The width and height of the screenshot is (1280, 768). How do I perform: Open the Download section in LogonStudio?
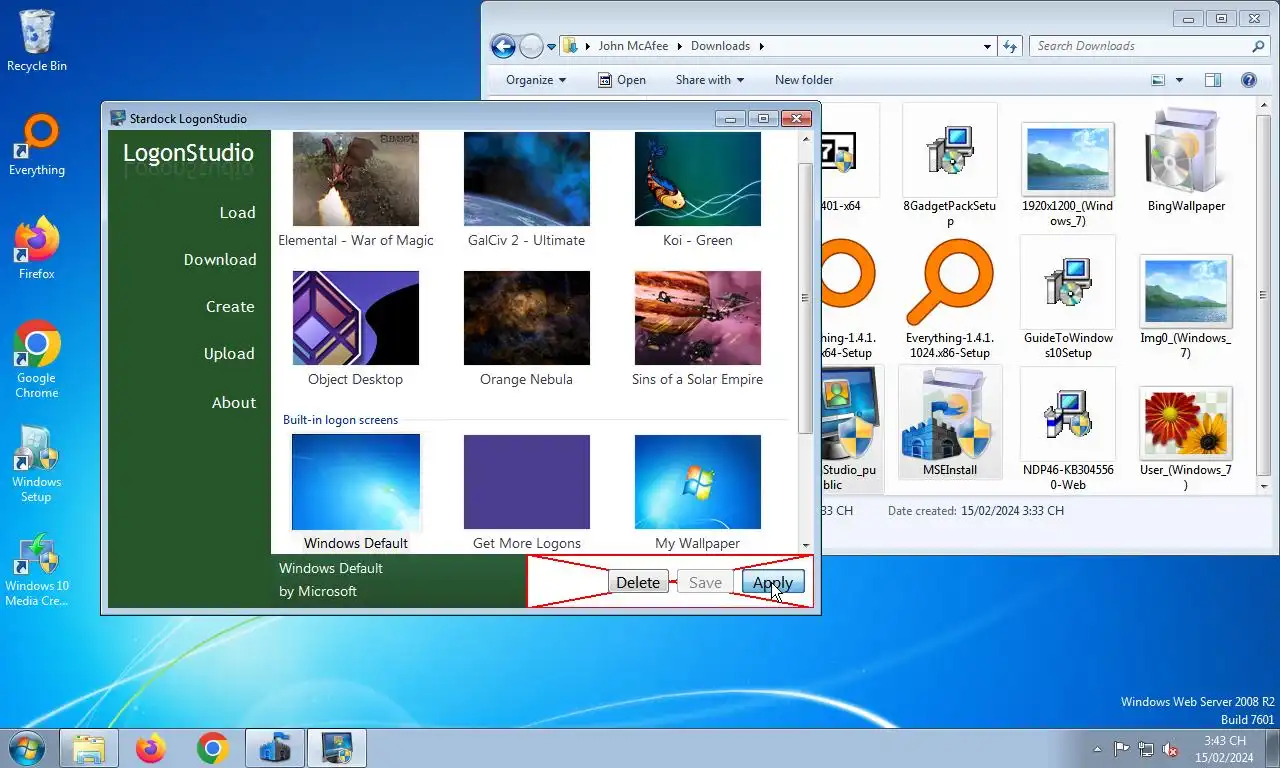[220, 259]
